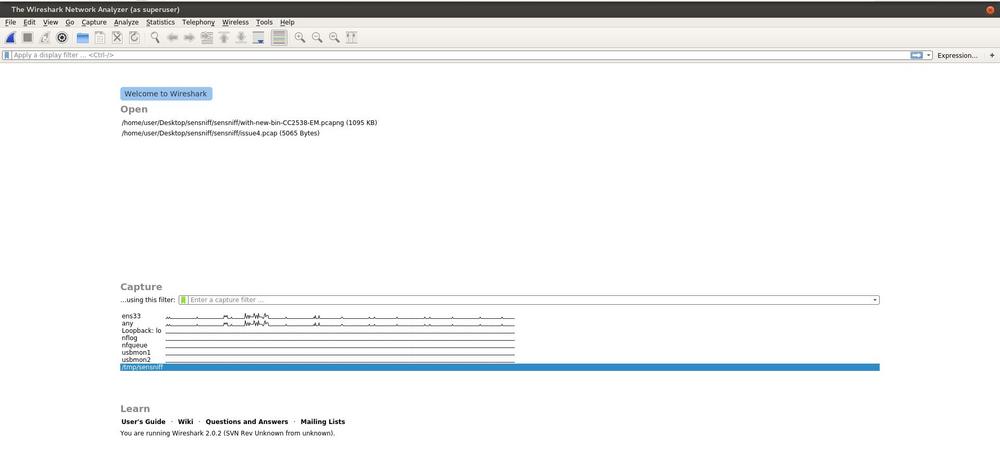Click the Go to last packet icon
1000x461 pixels.
(241, 38)
